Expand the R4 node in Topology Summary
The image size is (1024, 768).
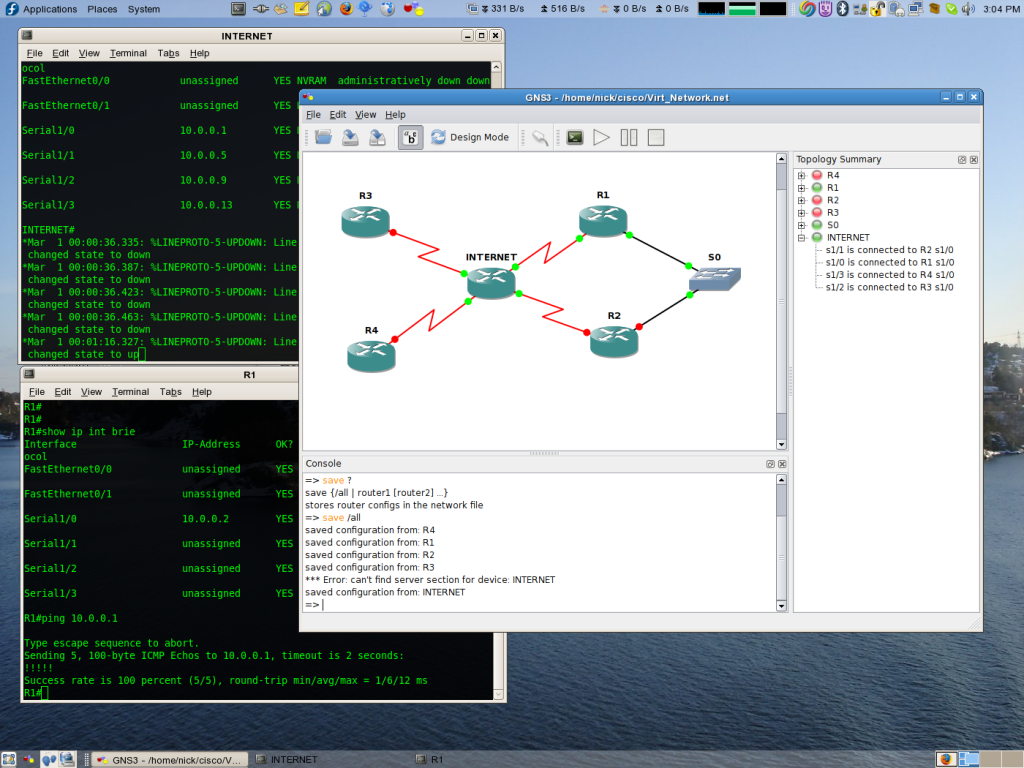pyautogui.click(x=801, y=176)
